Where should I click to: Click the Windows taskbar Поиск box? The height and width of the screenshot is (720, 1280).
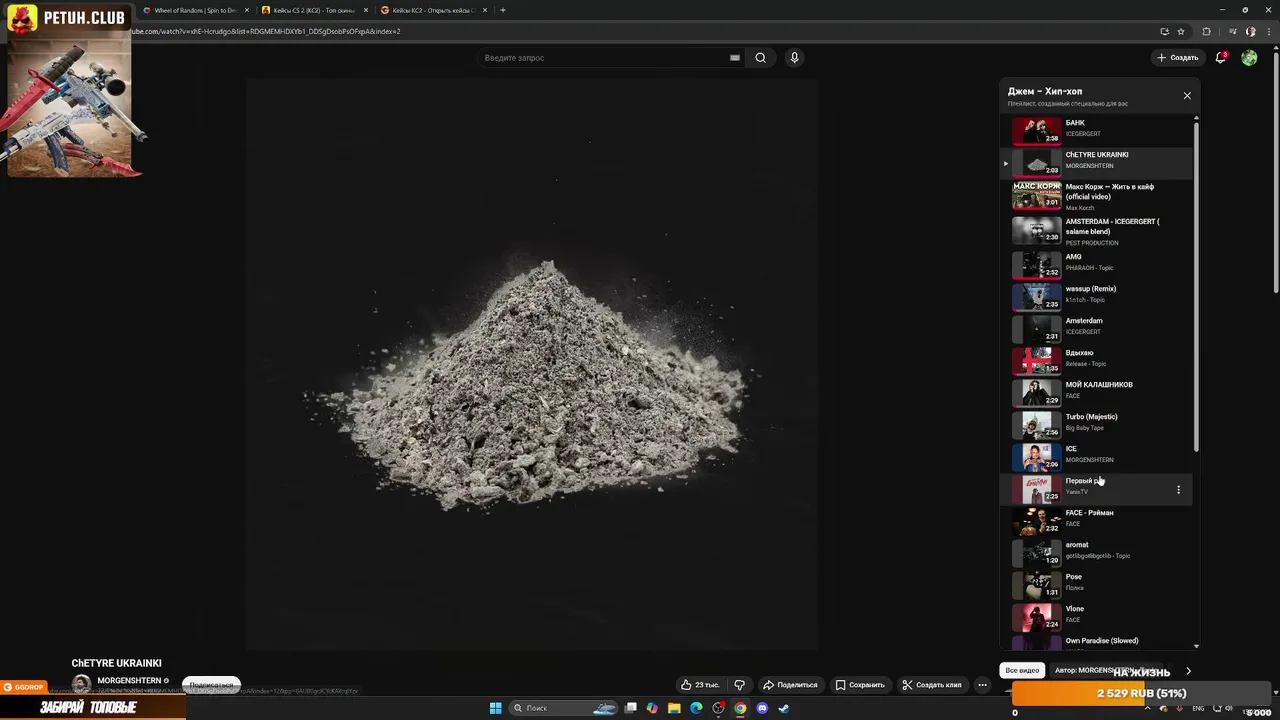[563, 708]
